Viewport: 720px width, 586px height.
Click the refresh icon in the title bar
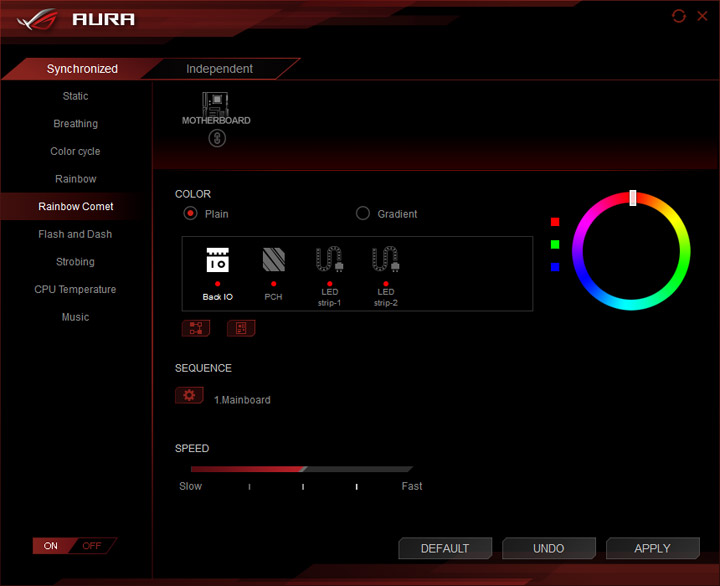679,16
